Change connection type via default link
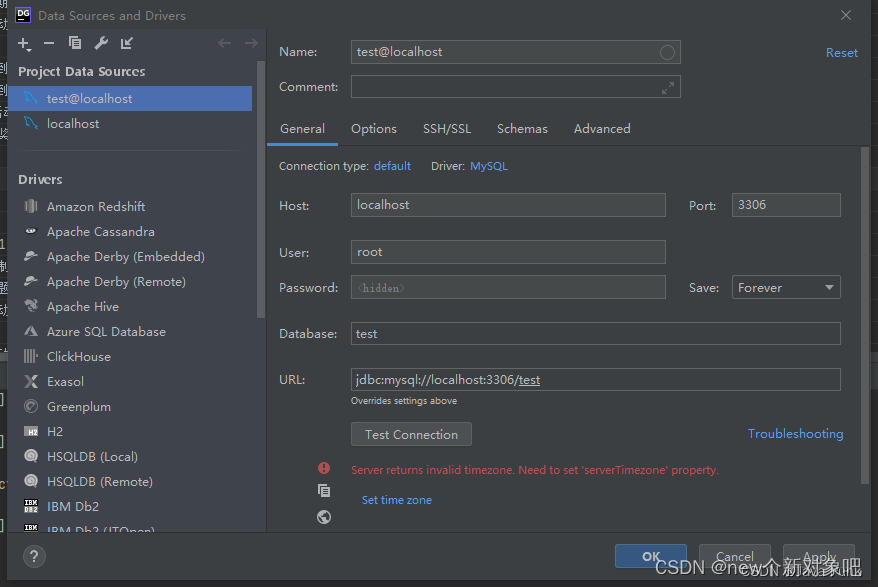The width and height of the screenshot is (878, 587). [392, 166]
